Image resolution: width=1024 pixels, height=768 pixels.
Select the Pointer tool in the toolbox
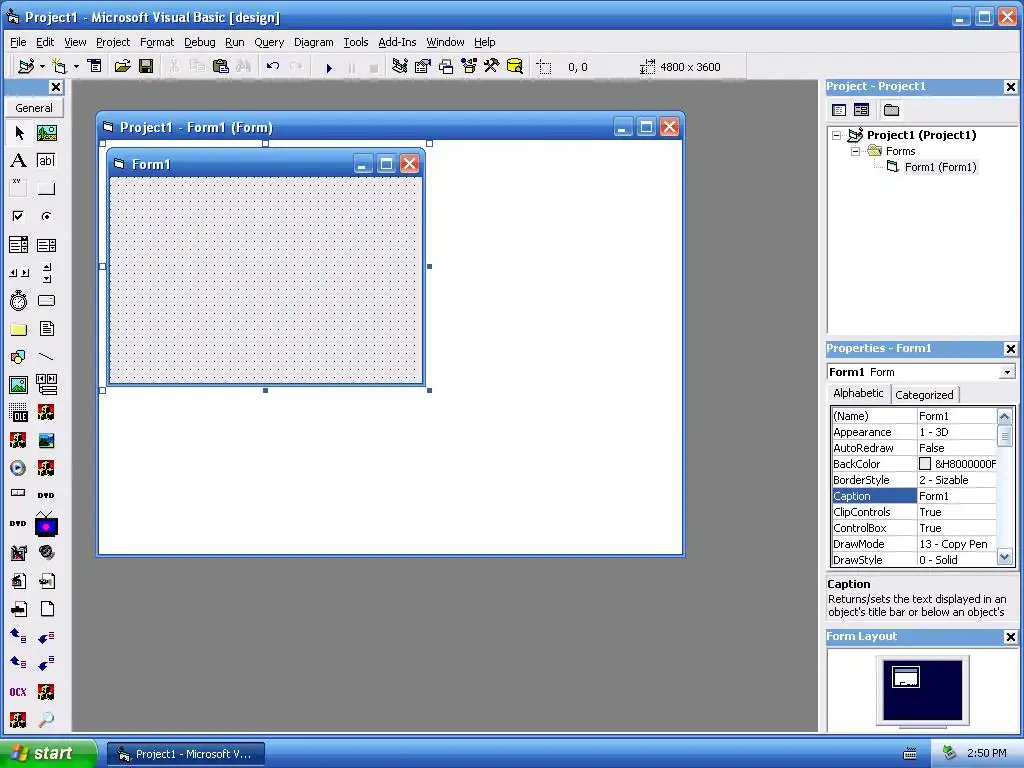[x=19, y=133]
